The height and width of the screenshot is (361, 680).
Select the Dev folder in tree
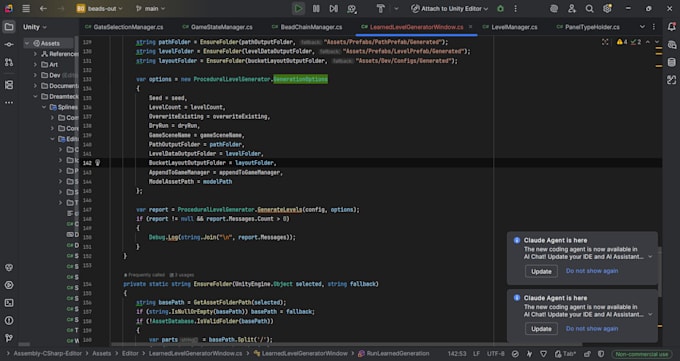pyautogui.click(x=55, y=75)
